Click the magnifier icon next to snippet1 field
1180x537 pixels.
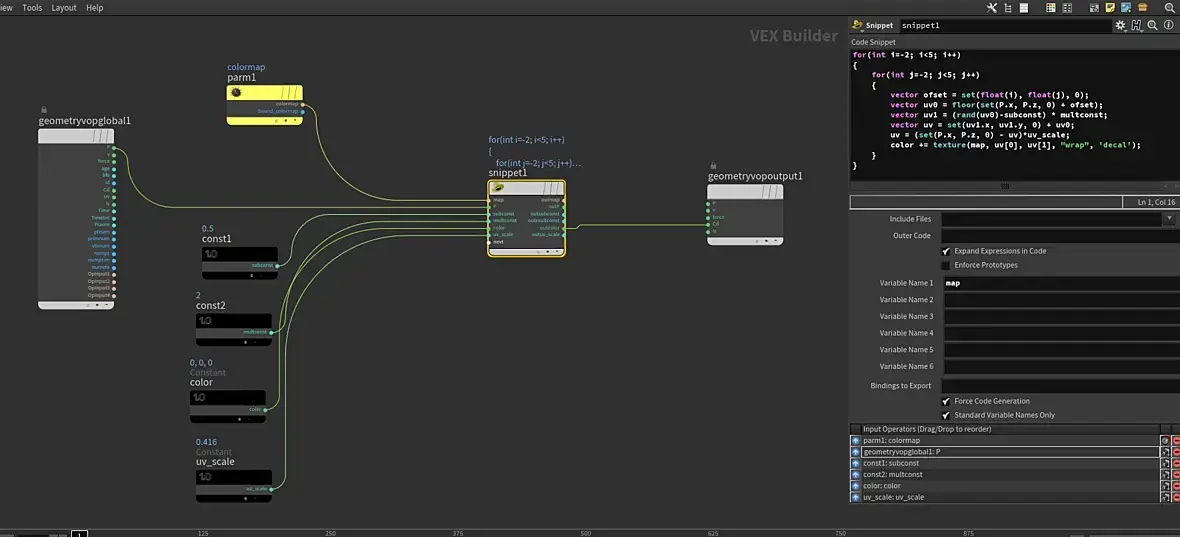tap(1152, 26)
